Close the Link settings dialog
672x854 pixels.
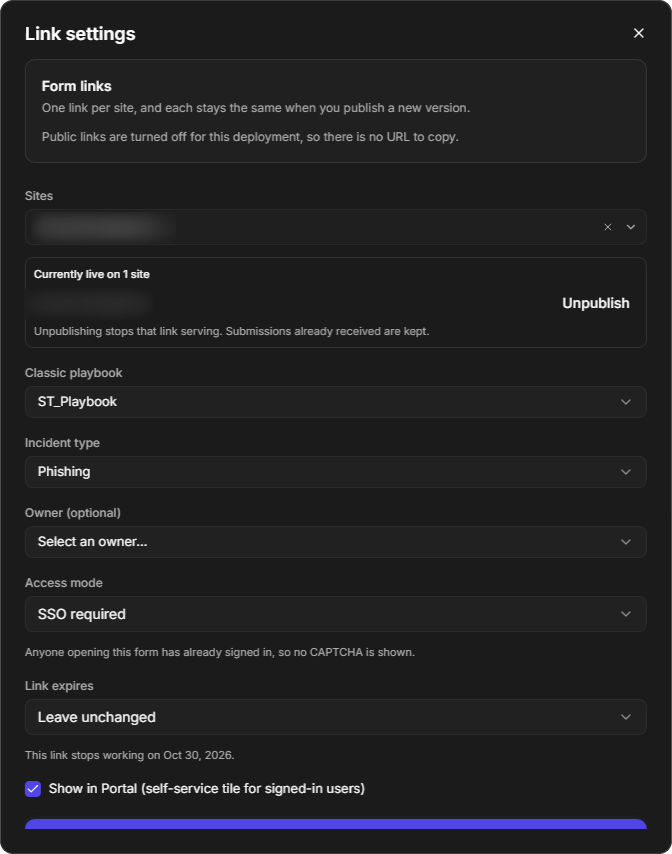coord(639,33)
